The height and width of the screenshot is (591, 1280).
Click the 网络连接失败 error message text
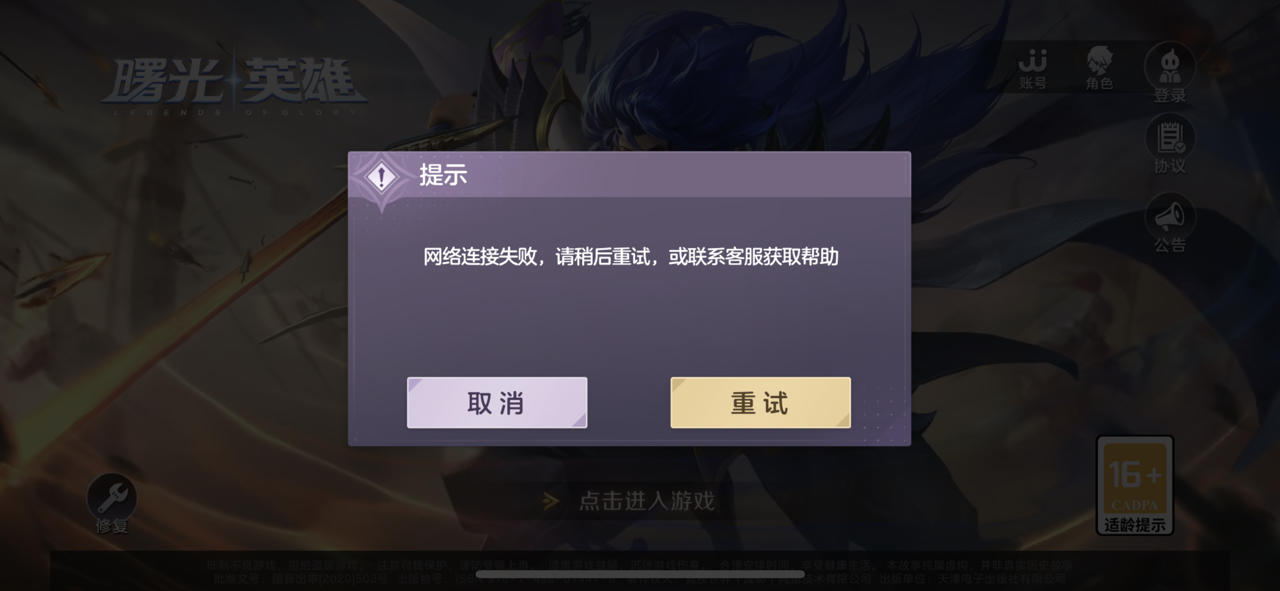click(x=630, y=257)
